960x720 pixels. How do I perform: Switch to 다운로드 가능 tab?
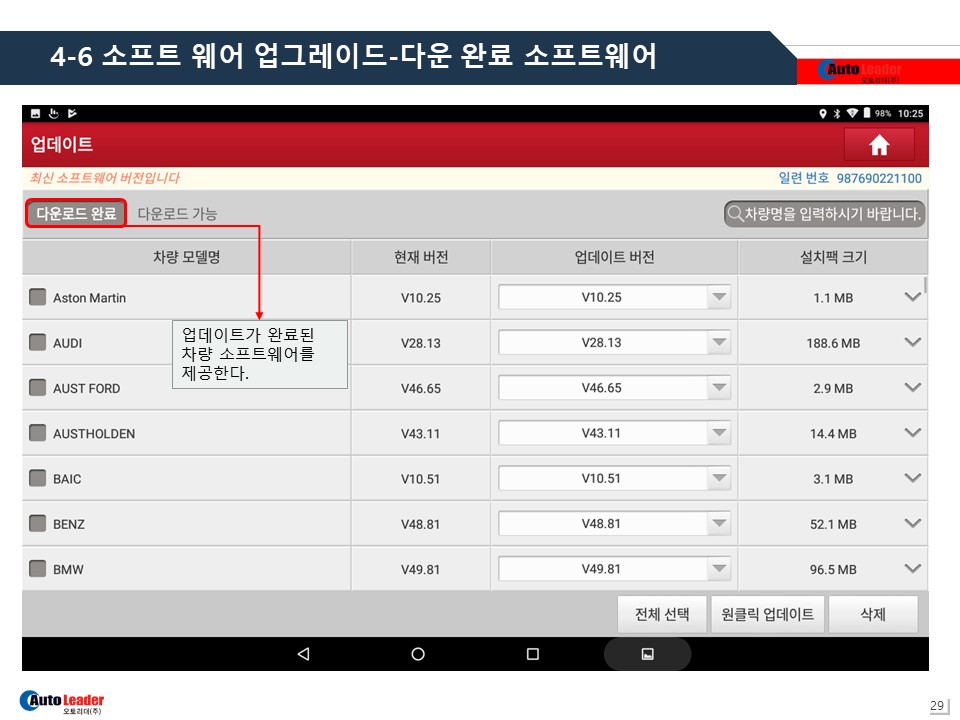point(178,214)
